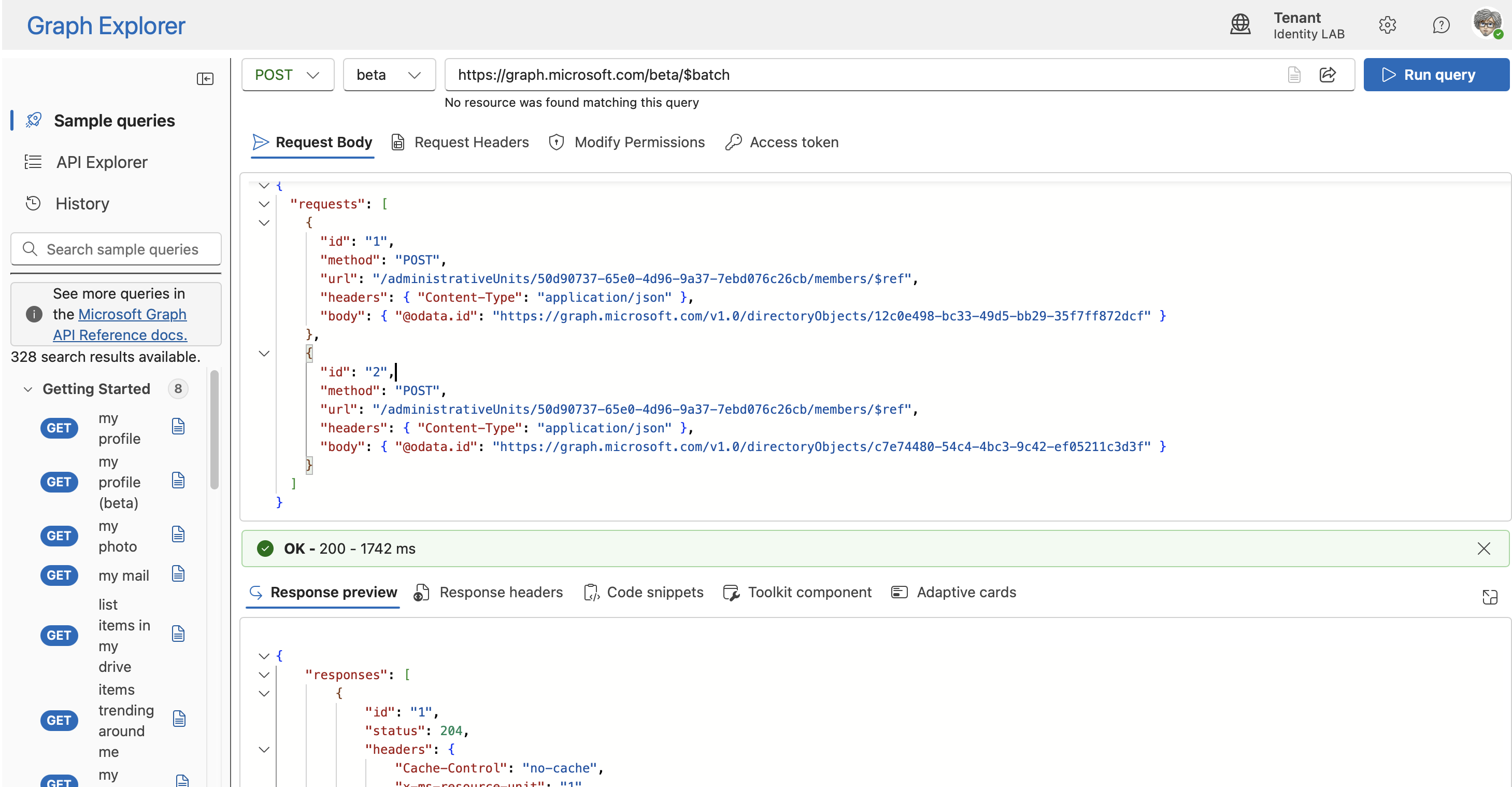Open the tenant globe icon
1512x787 pixels.
[1239, 25]
